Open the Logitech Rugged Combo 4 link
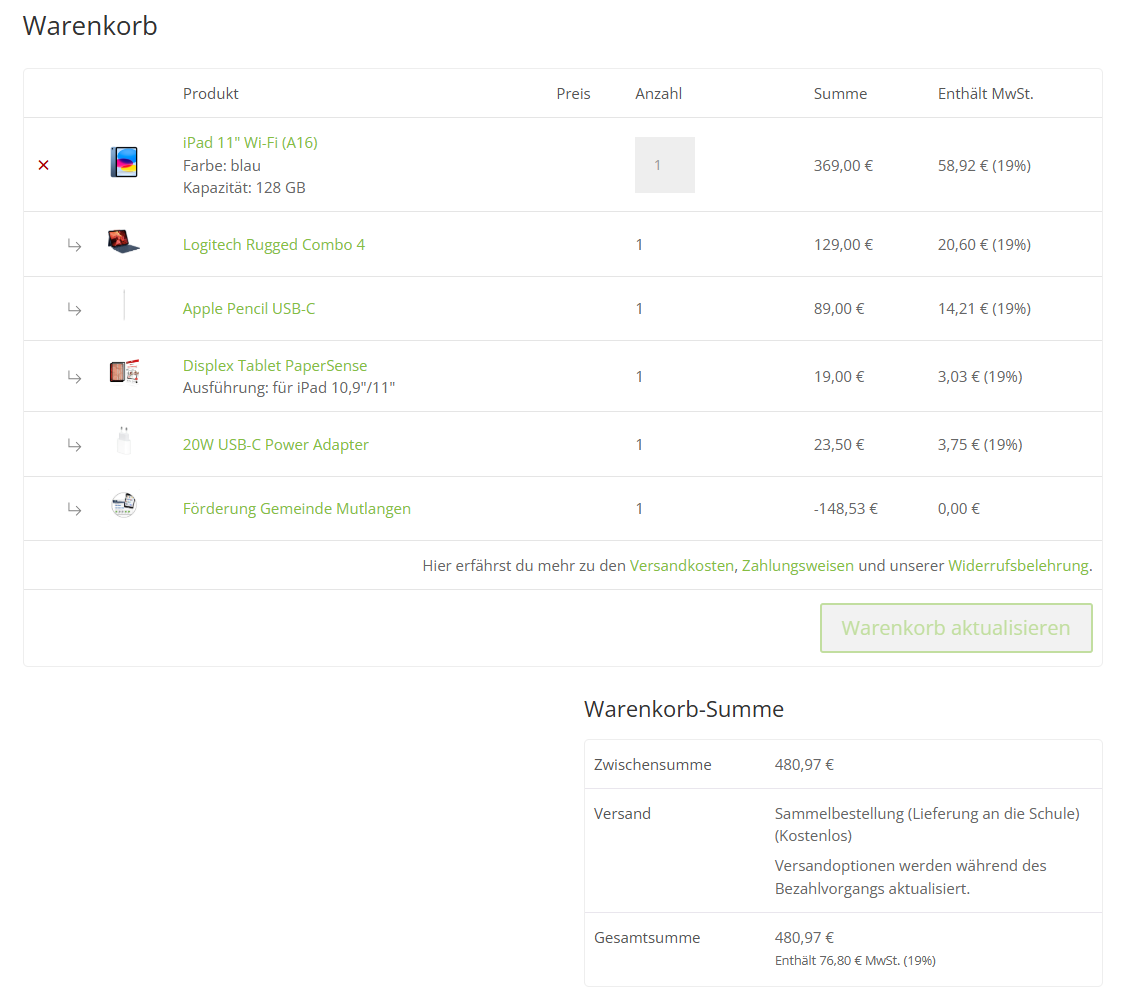Image resolution: width=1127 pixels, height=1007 pixels. [x=274, y=244]
